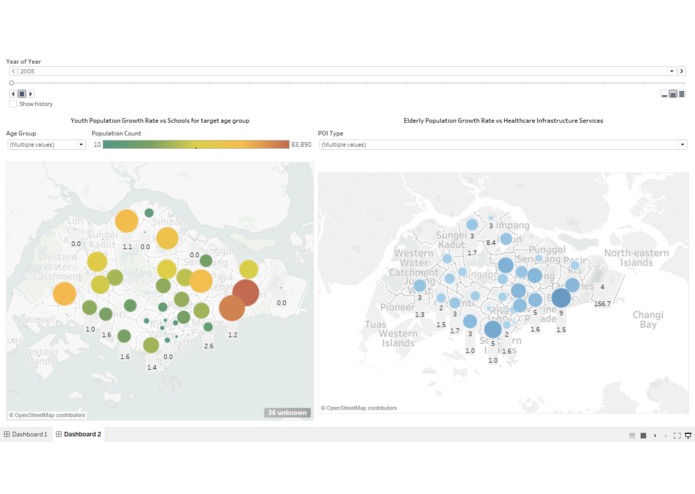This screenshot has width=695, height=494.
Task: Click the Age Group filter label
Action: click(21, 133)
